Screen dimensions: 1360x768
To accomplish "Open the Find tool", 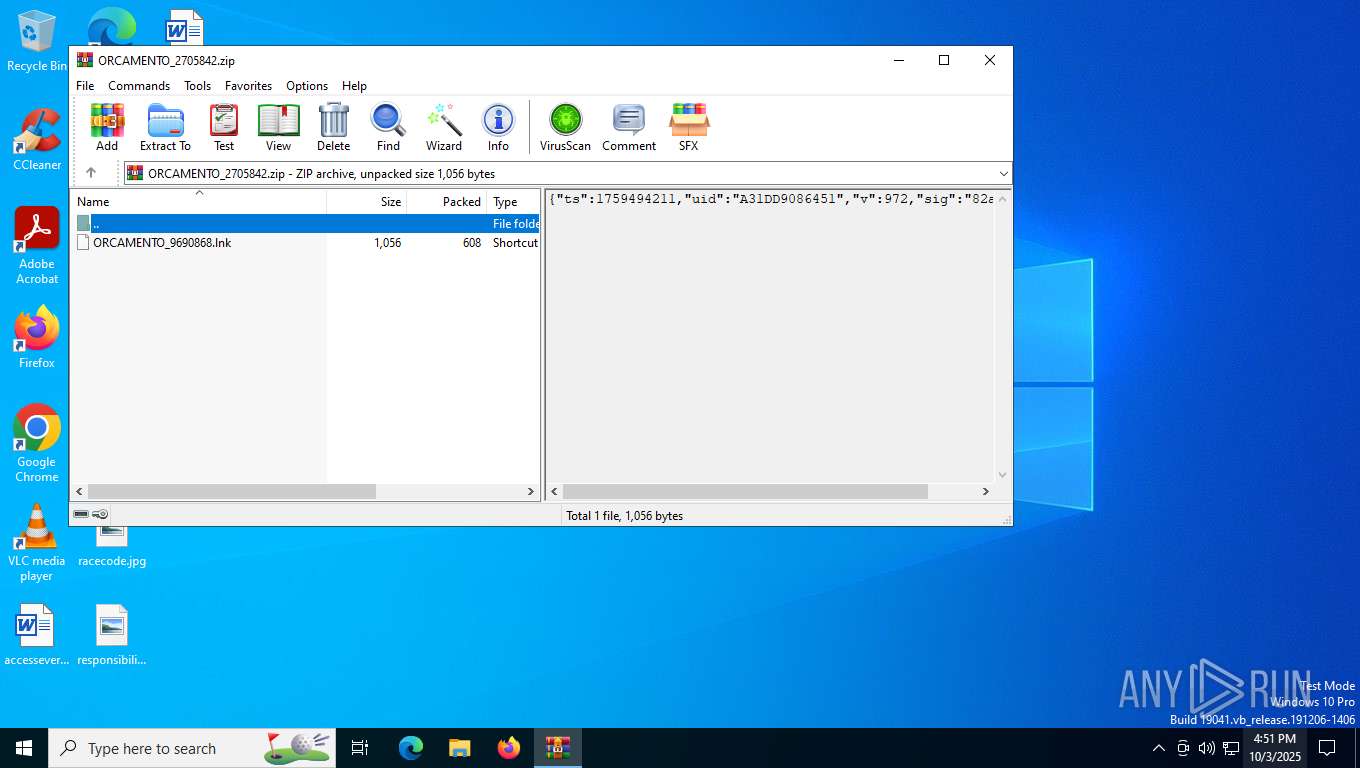I will (x=388, y=127).
